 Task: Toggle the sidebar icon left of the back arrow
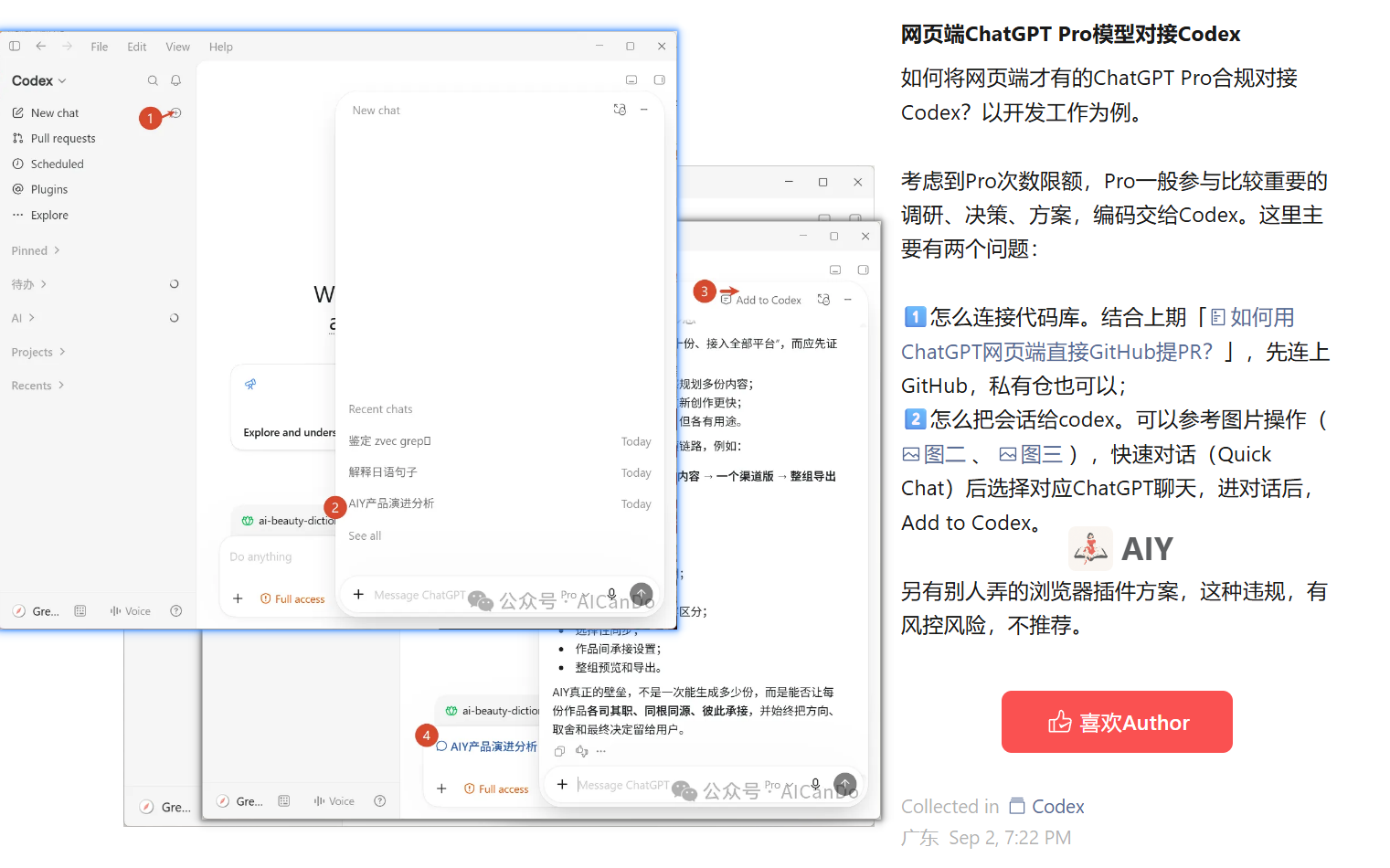tap(15, 46)
